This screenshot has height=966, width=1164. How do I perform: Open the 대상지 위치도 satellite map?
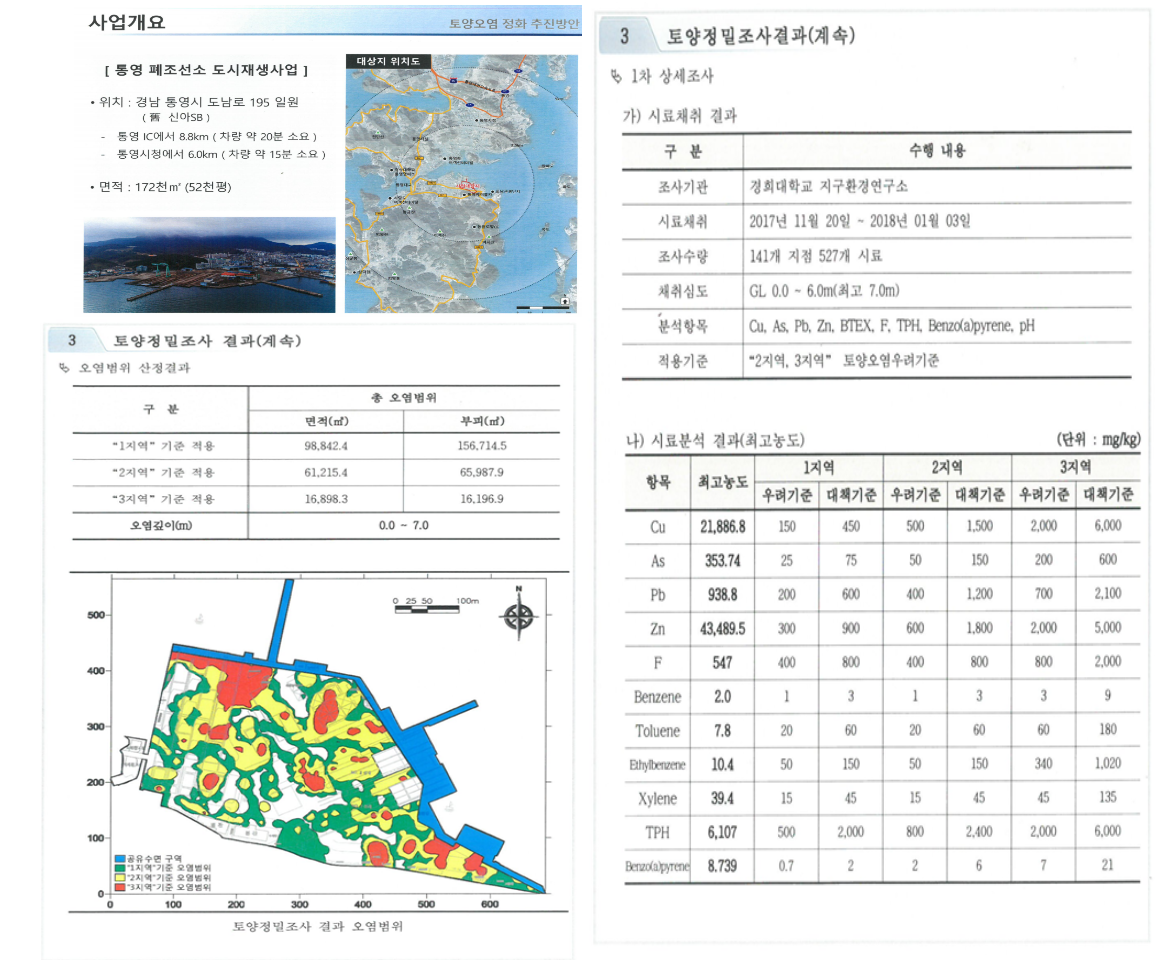pos(461,183)
